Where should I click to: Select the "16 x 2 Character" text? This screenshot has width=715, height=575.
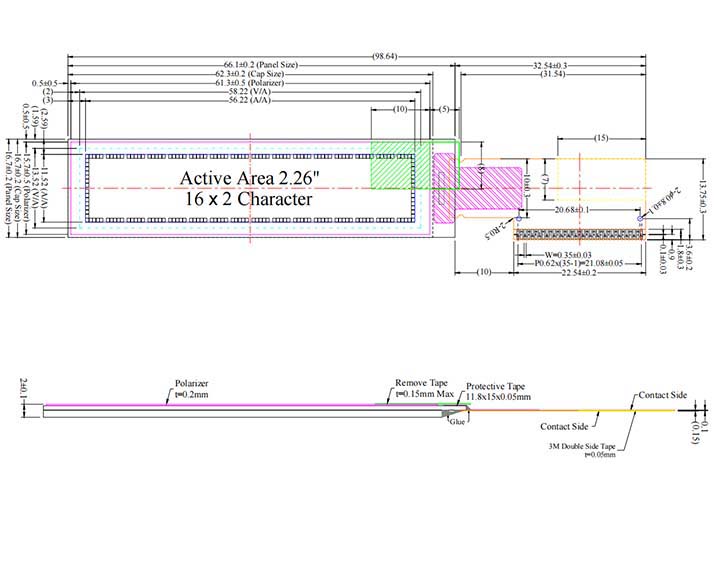tap(249, 199)
